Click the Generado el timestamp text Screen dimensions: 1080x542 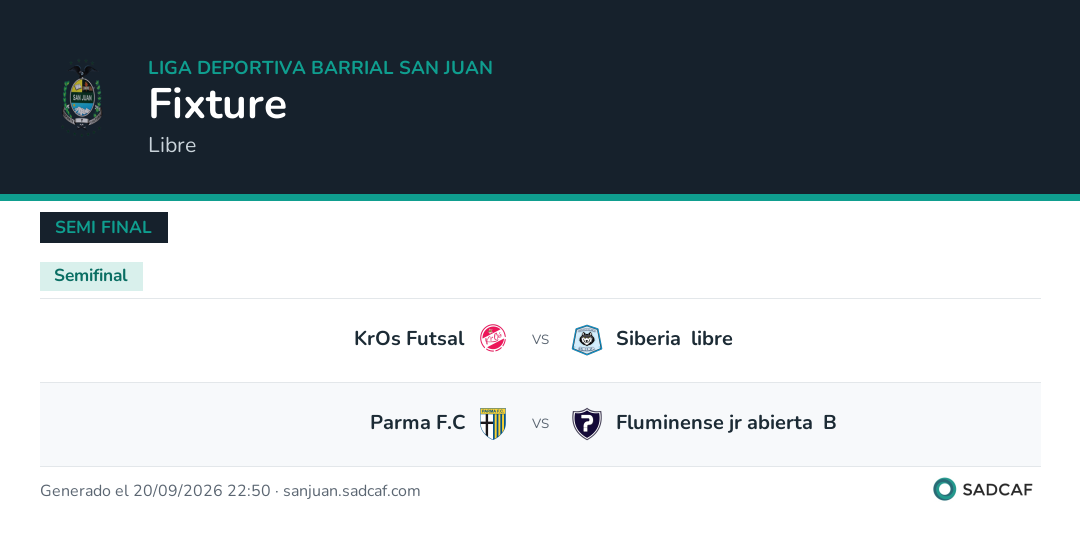155,491
